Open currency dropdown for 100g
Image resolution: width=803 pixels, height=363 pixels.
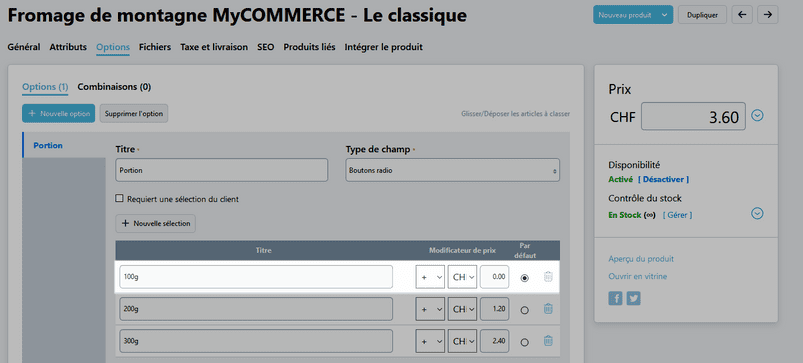pos(462,277)
